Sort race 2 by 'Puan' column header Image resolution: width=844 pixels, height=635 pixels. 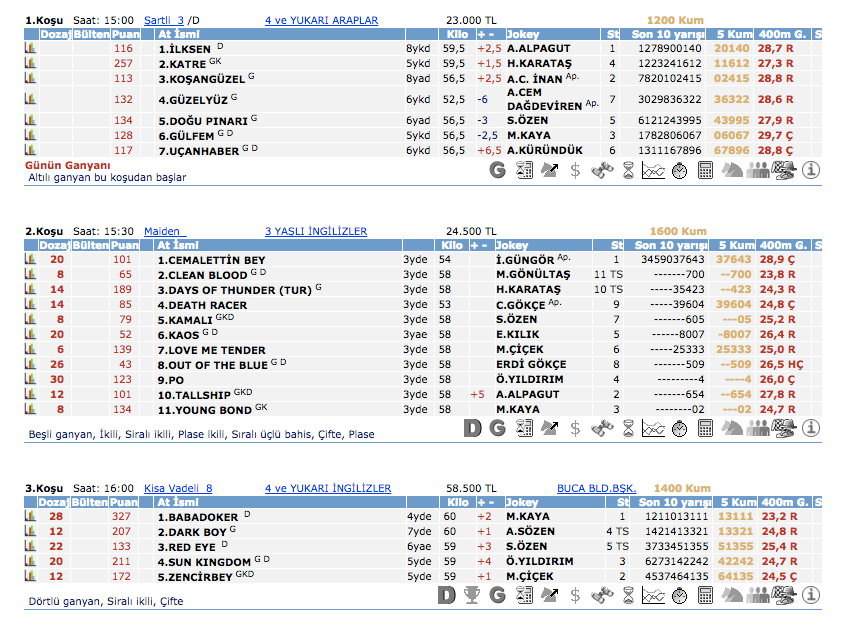(x=125, y=245)
